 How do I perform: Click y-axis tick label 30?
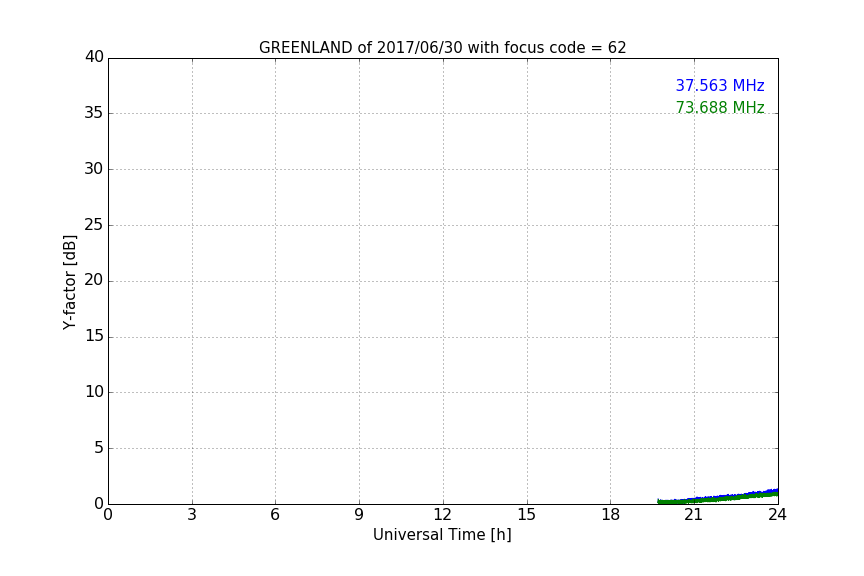point(94,169)
